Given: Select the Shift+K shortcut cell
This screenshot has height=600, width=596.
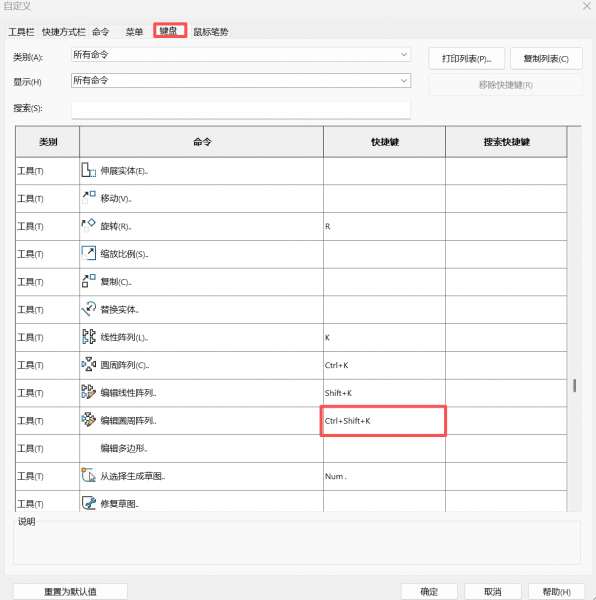Looking at the screenshot, I should pyautogui.click(x=384, y=393).
